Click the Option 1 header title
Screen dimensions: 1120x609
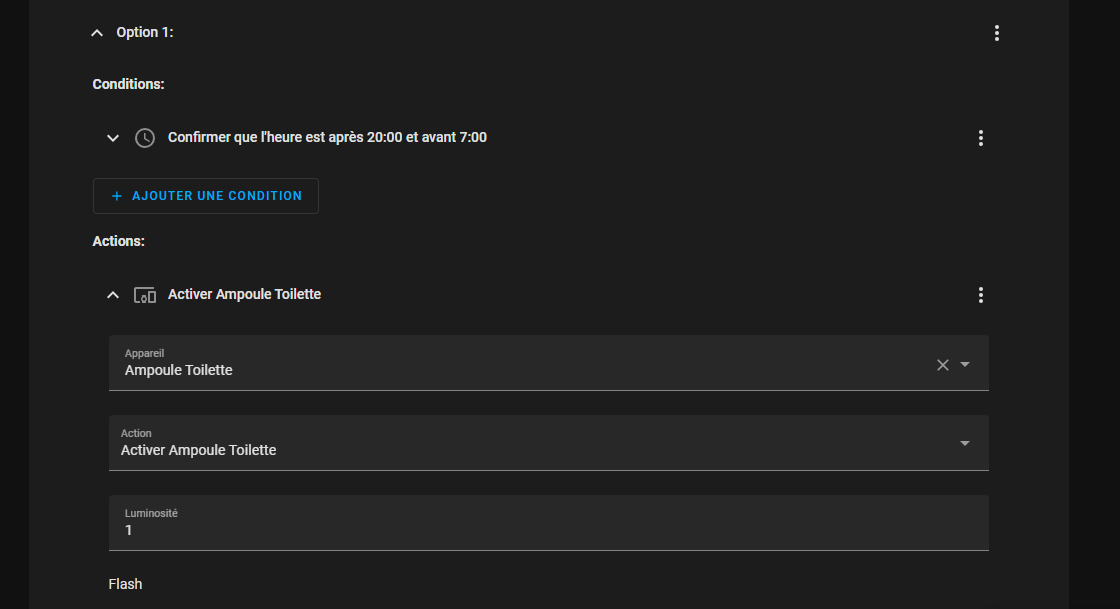pyautogui.click(x=145, y=33)
